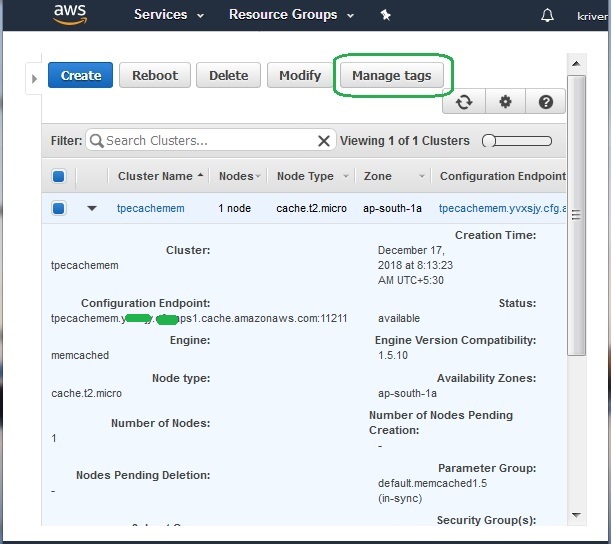Viewport: 612px width, 544px height.
Task: Toggle the select-all clusters checkbox
Action: coord(58,176)
